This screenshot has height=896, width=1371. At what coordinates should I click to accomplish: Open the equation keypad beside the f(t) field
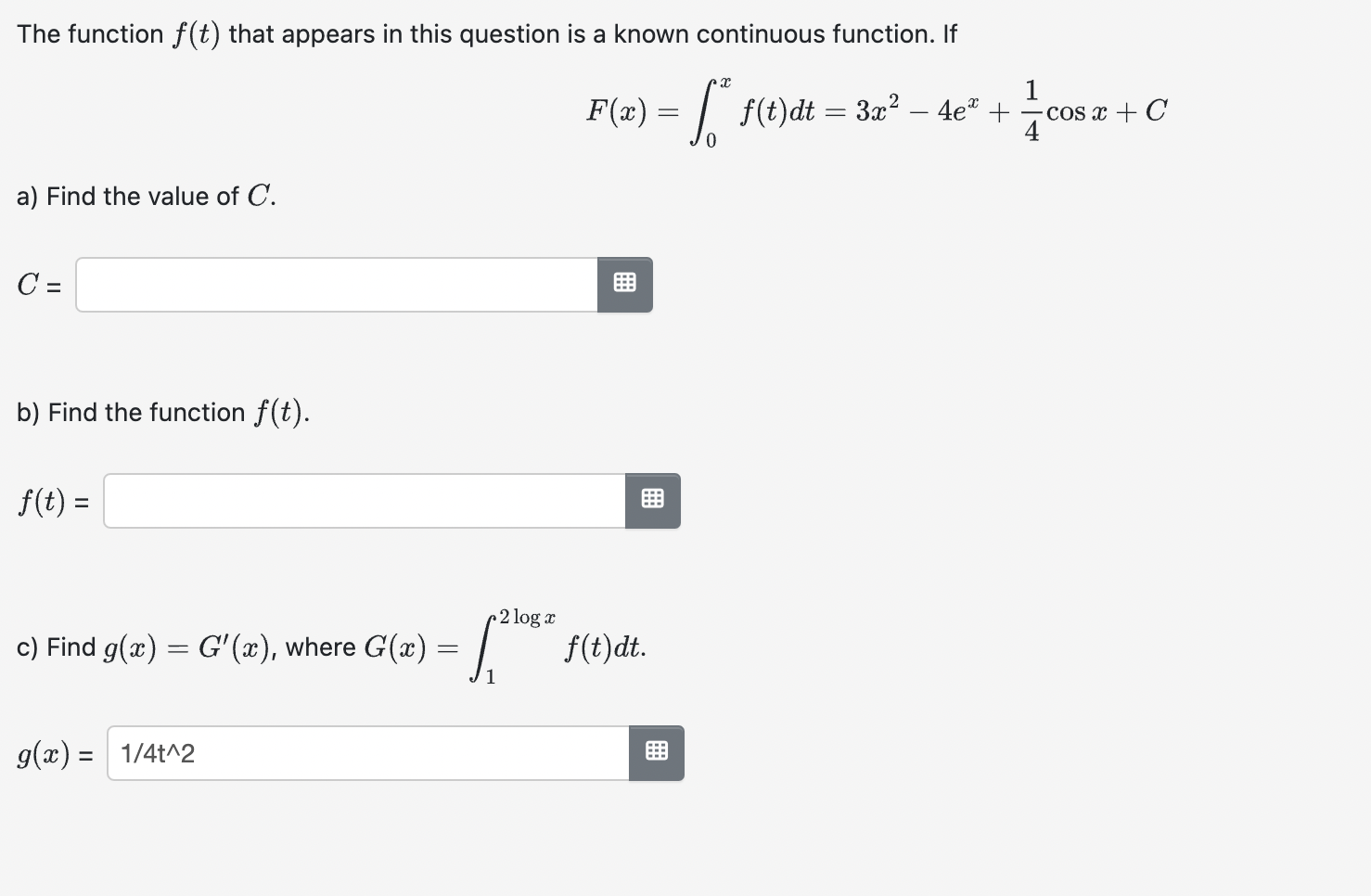pyautogui.click(x=653, y=500)
